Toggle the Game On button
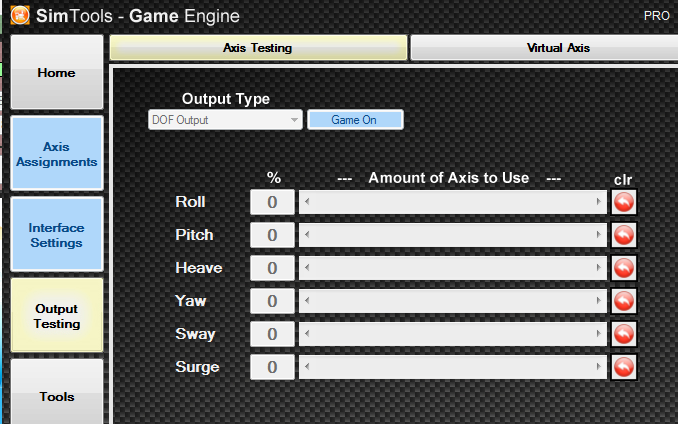This screenshot has width=678, height=424. (x=354, y=120)
